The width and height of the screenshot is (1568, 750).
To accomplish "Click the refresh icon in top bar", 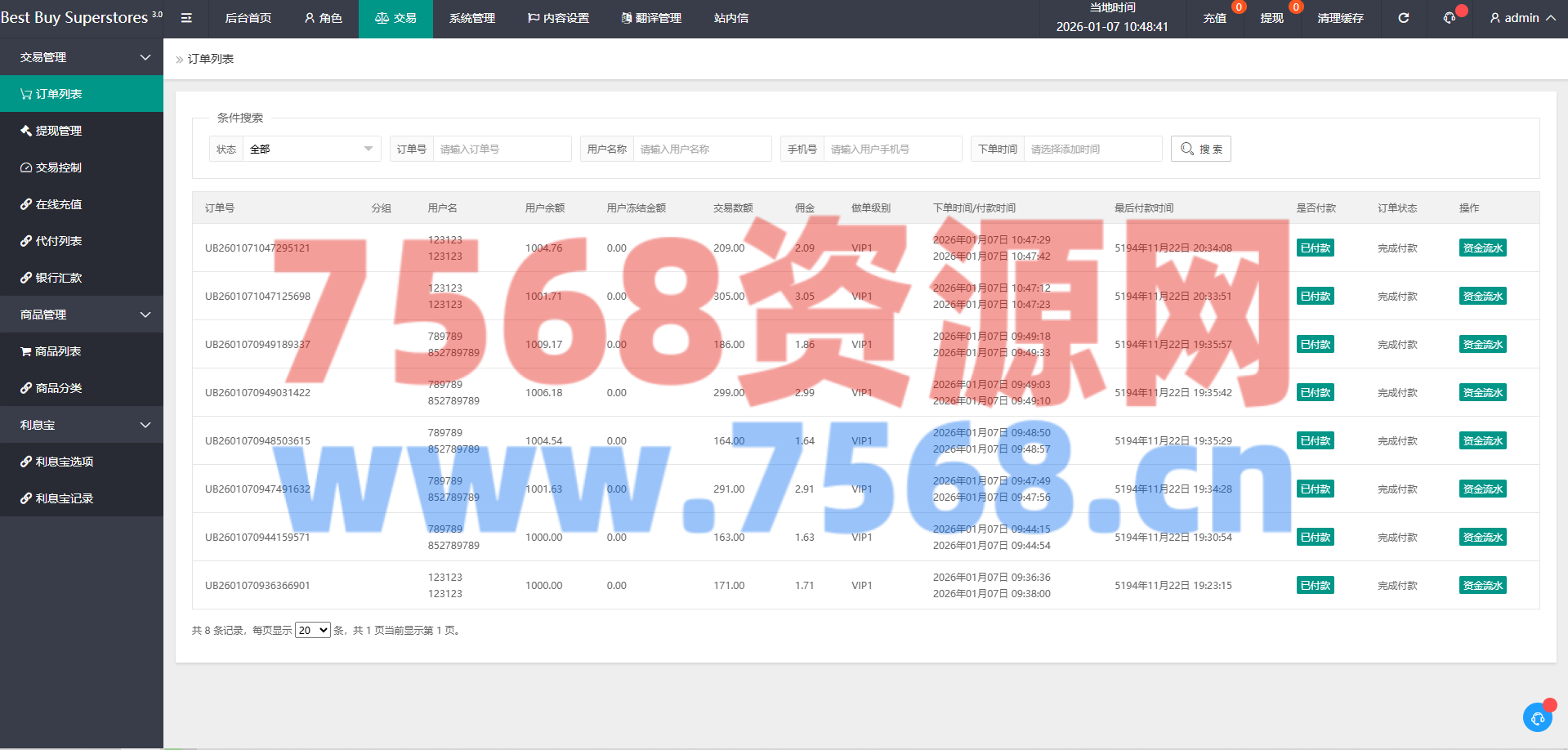I will pyautogui.click(x=1403, y=18).
